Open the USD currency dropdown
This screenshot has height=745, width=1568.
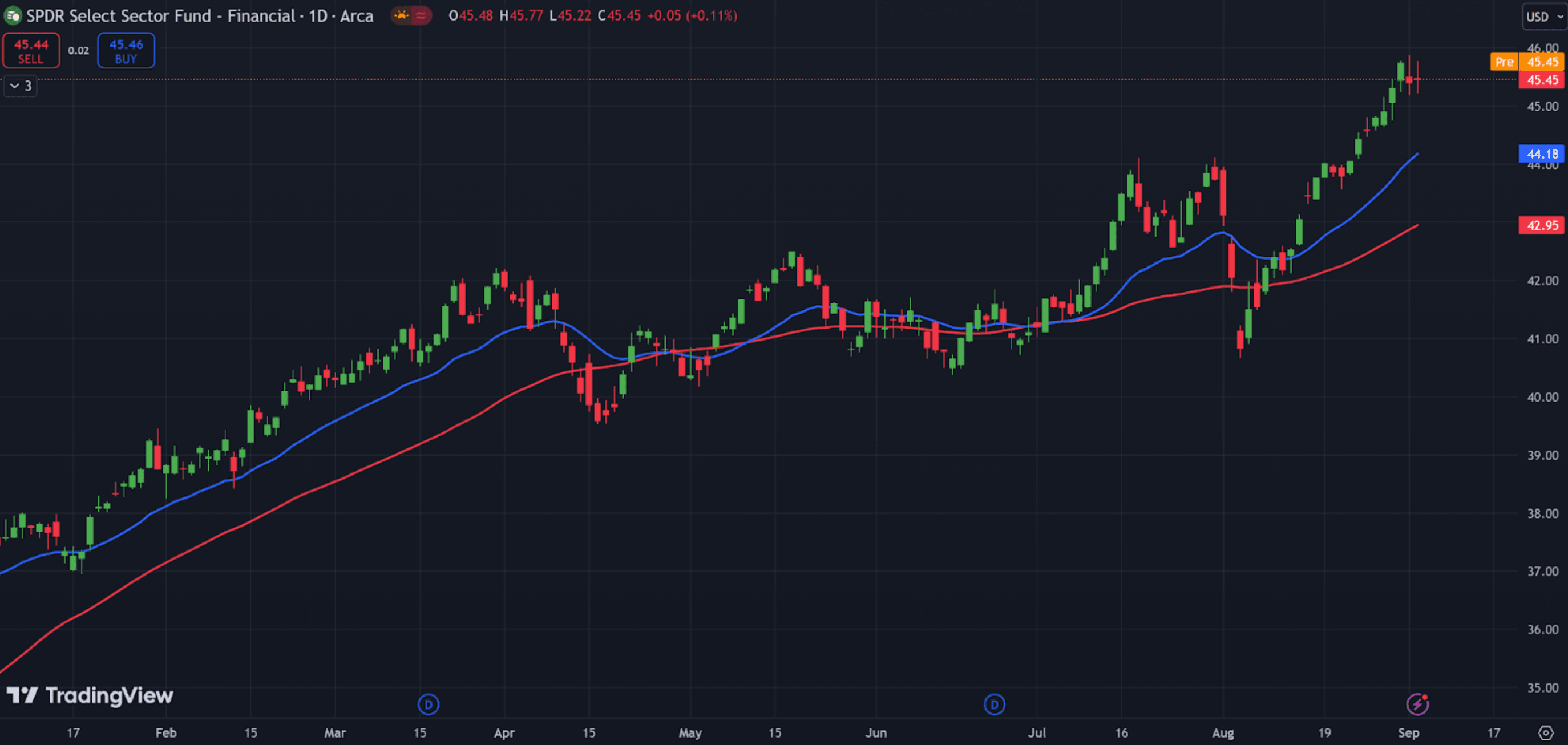coord(1543,17)
